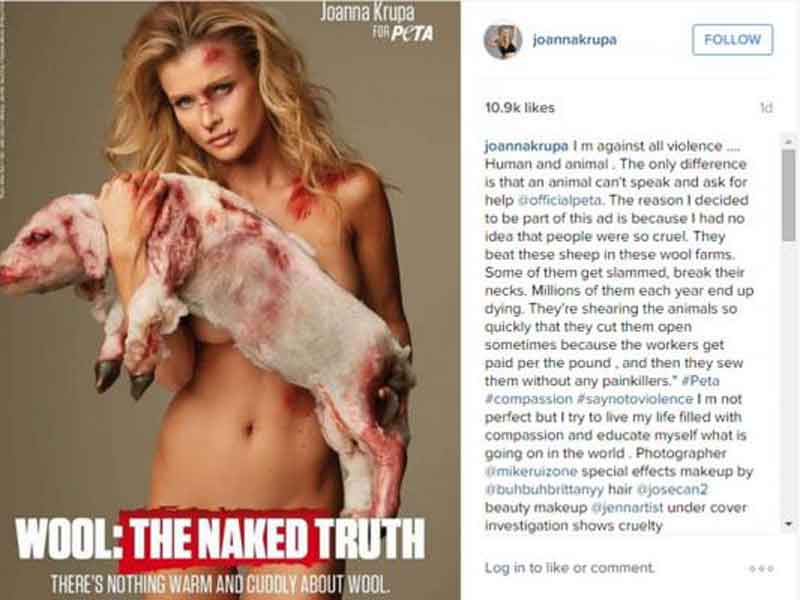Click the caption scrollbar thumb
This screenshot has width=800, height=600.
789,195
